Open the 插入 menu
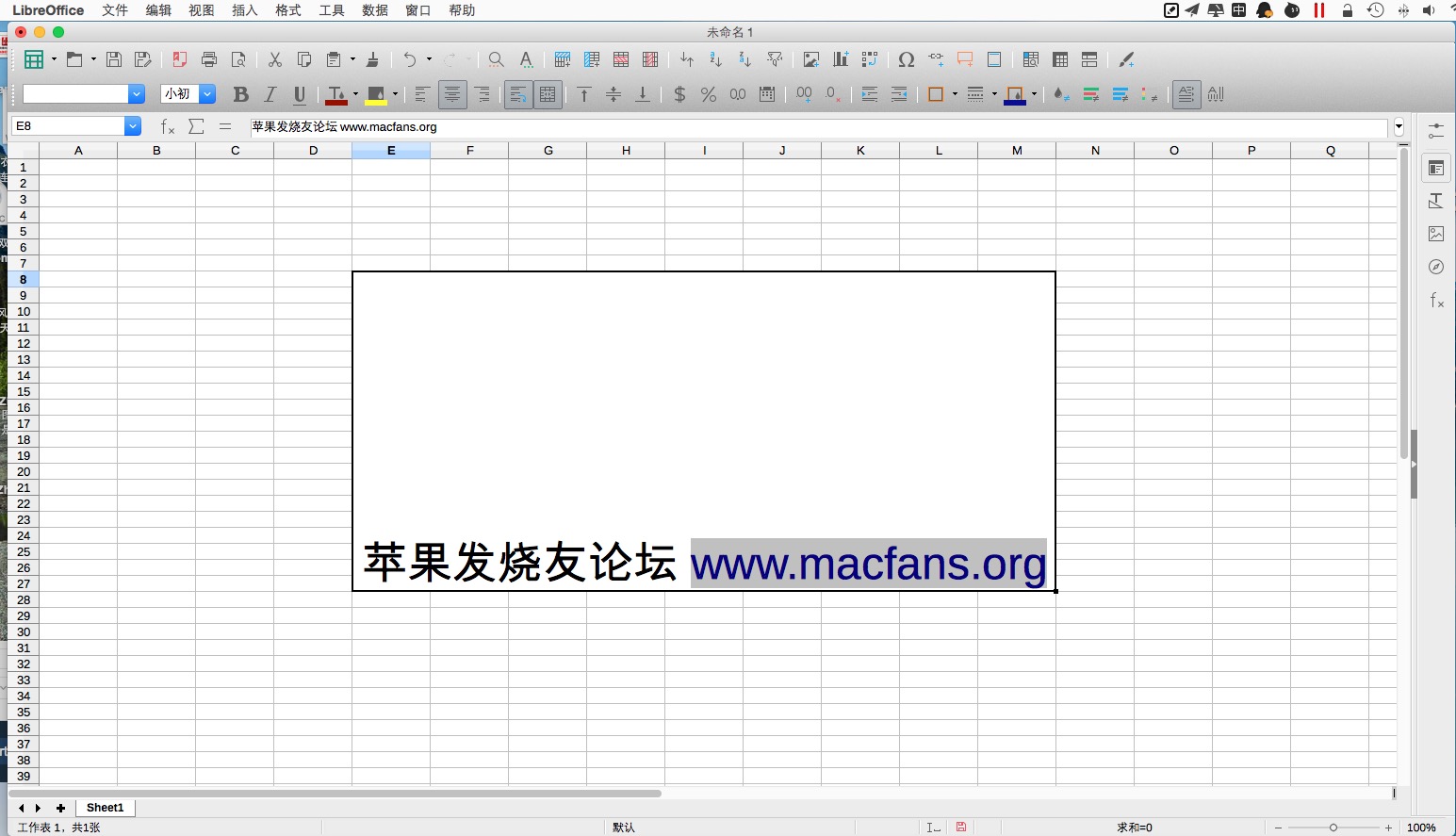The width and height of the screenshot is (1456, 836). [245, 10]
